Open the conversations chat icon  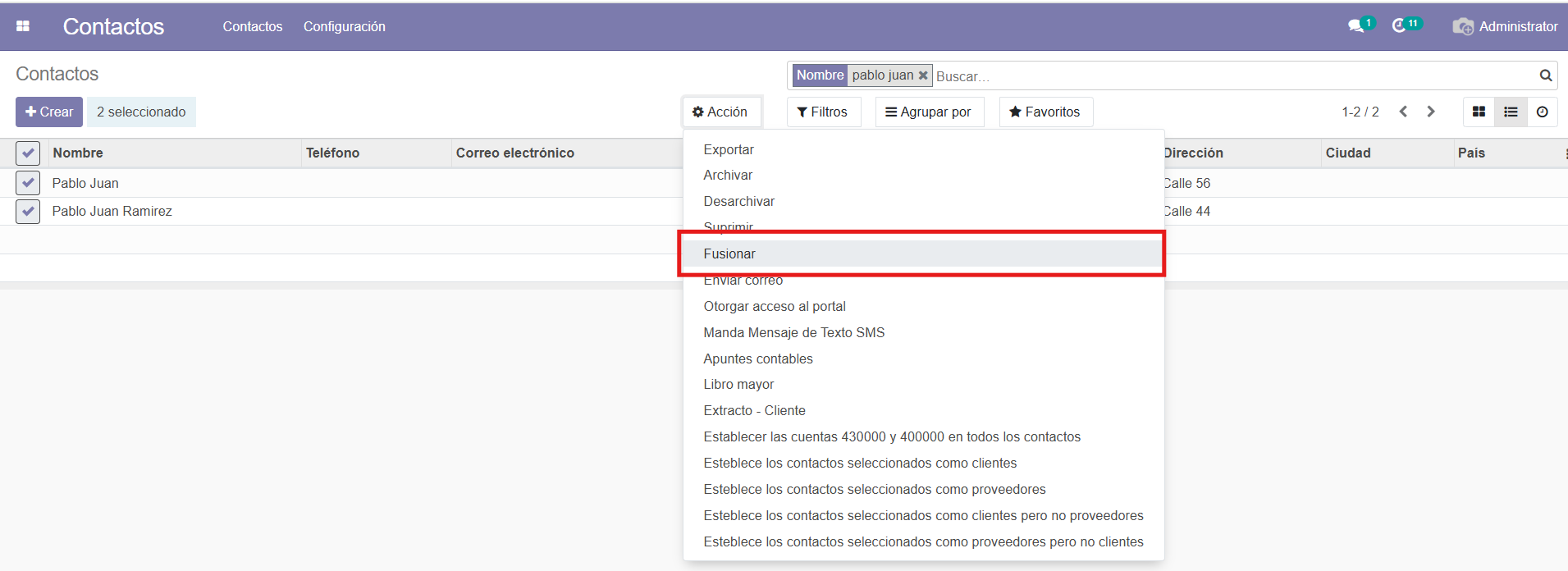tap(1356, 26)
